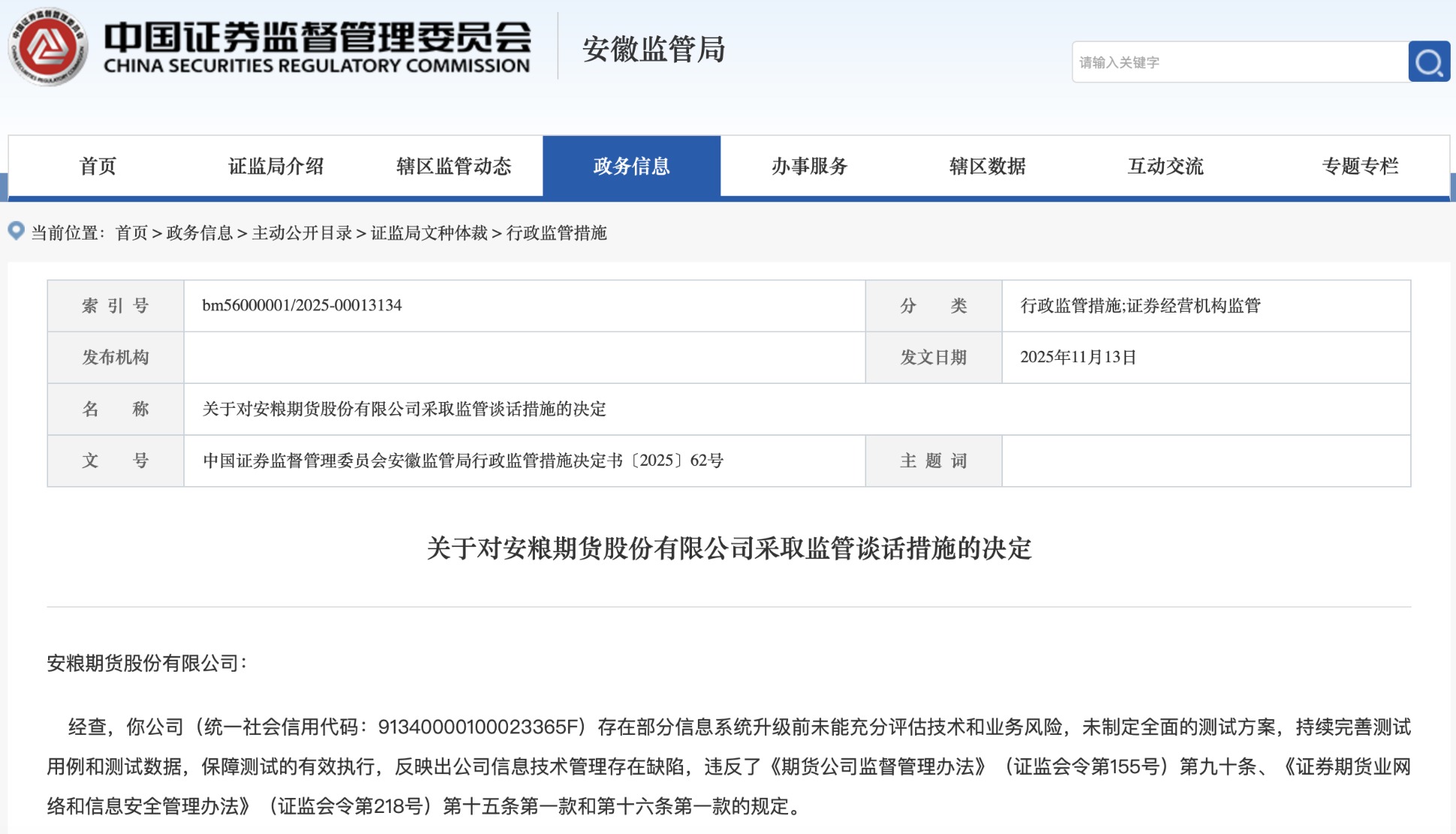Switch to the 辖区数据 tab
This screenshot has width=1456, height=834.
[x=987, y=166]
